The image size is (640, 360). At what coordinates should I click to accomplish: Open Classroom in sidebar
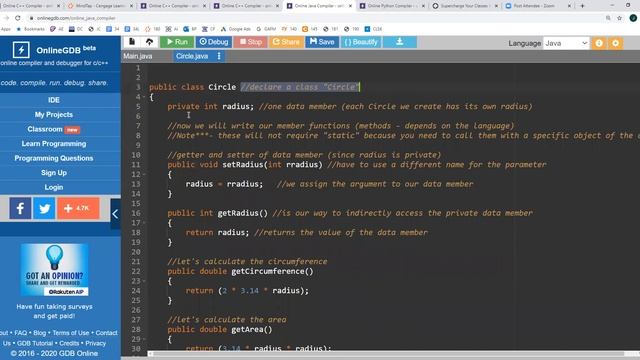pyautogui.click(x=54, y=129)
